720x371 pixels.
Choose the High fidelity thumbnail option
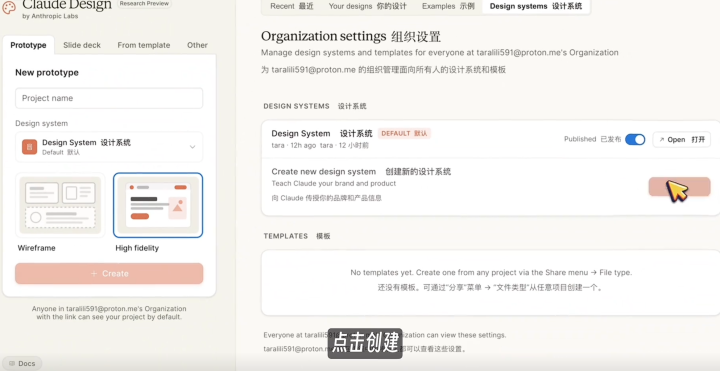click(158, 205)
